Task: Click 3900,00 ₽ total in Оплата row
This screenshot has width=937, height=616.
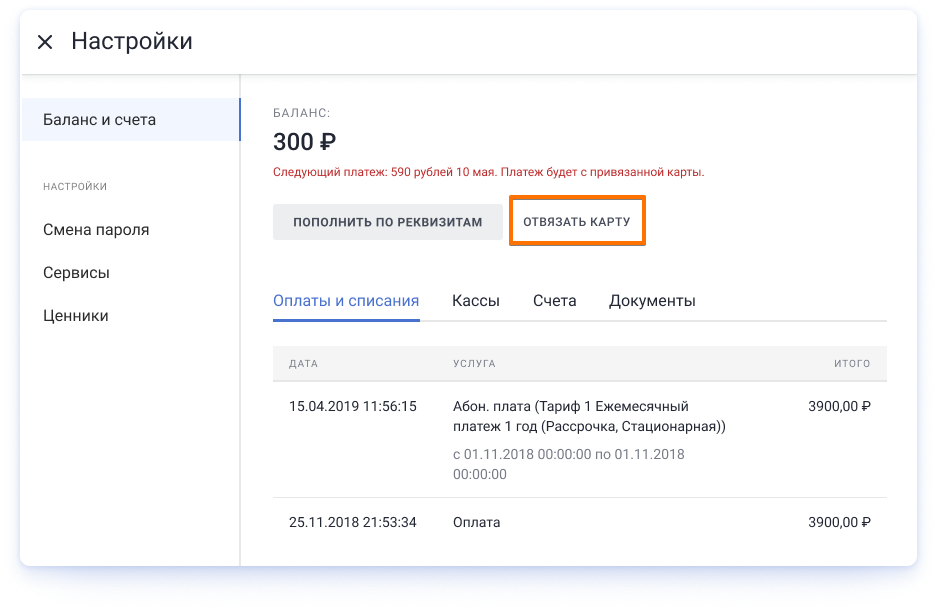Action: [x=839, y=522]
